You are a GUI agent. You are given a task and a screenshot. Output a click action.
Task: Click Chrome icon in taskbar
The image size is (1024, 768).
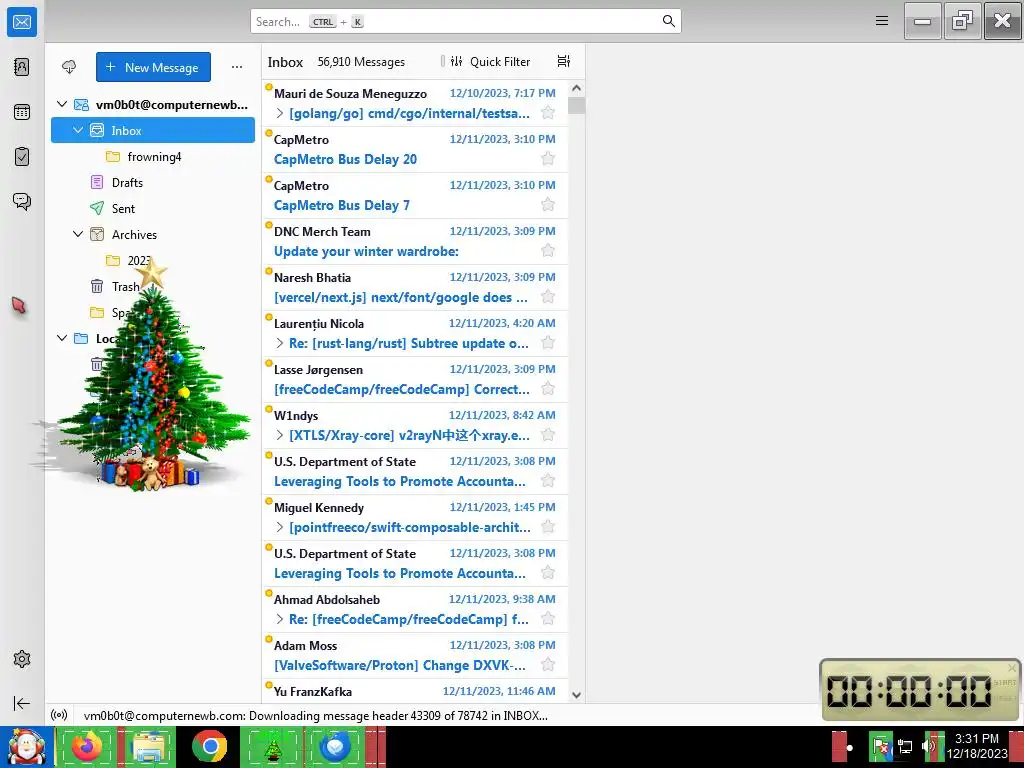coord(210,746)
